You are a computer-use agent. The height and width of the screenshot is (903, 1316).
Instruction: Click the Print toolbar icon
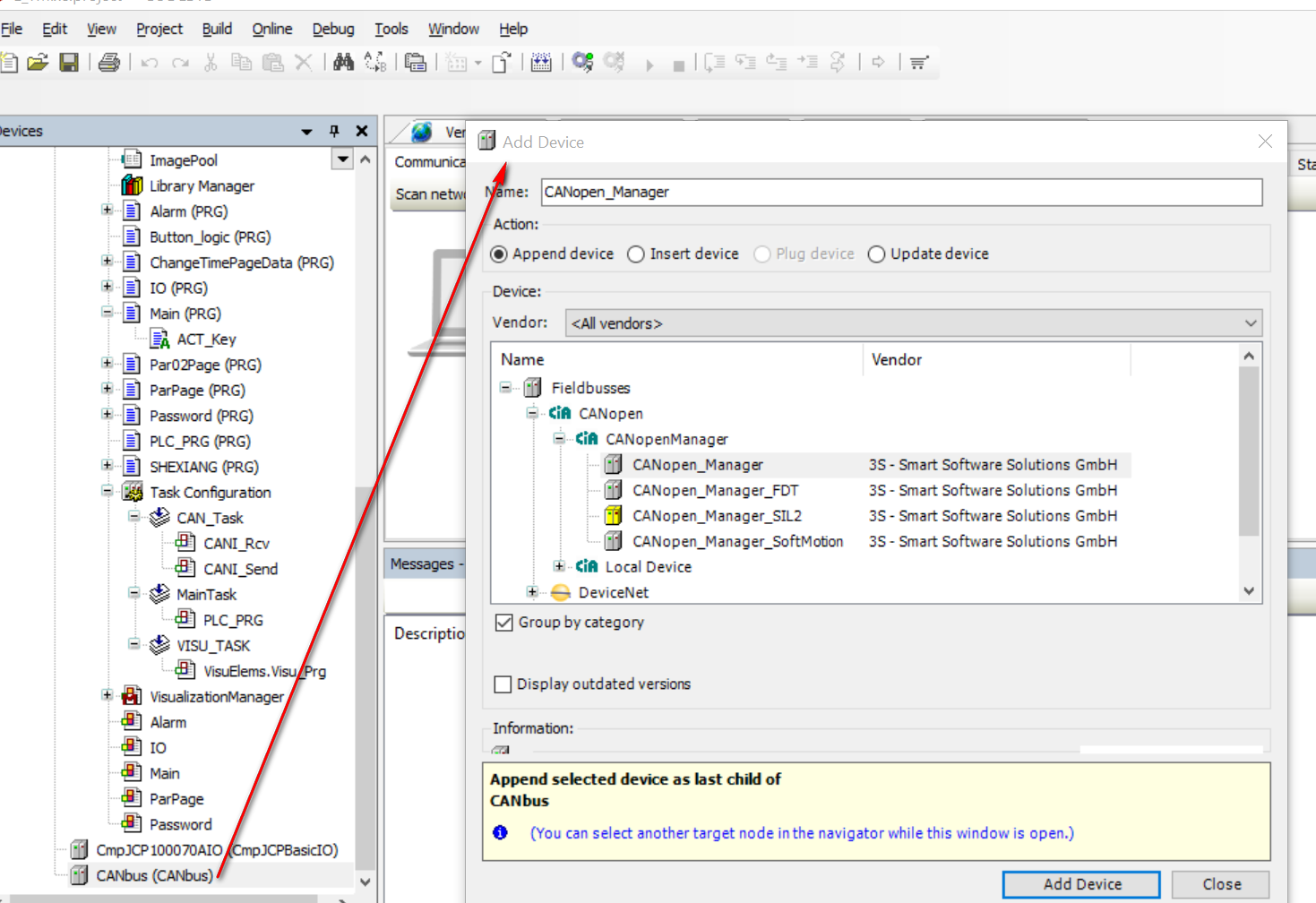(x=109, y=62)
